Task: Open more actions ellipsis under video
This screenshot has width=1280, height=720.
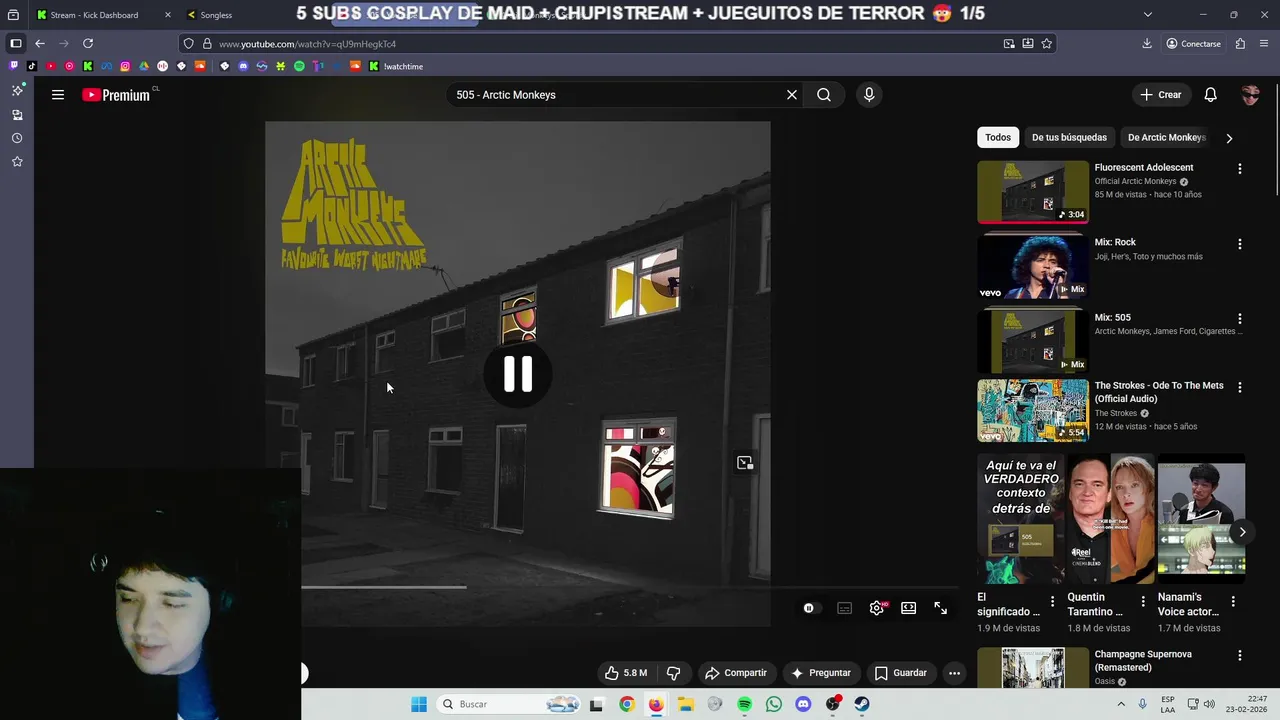Action: tap(954, 673)
